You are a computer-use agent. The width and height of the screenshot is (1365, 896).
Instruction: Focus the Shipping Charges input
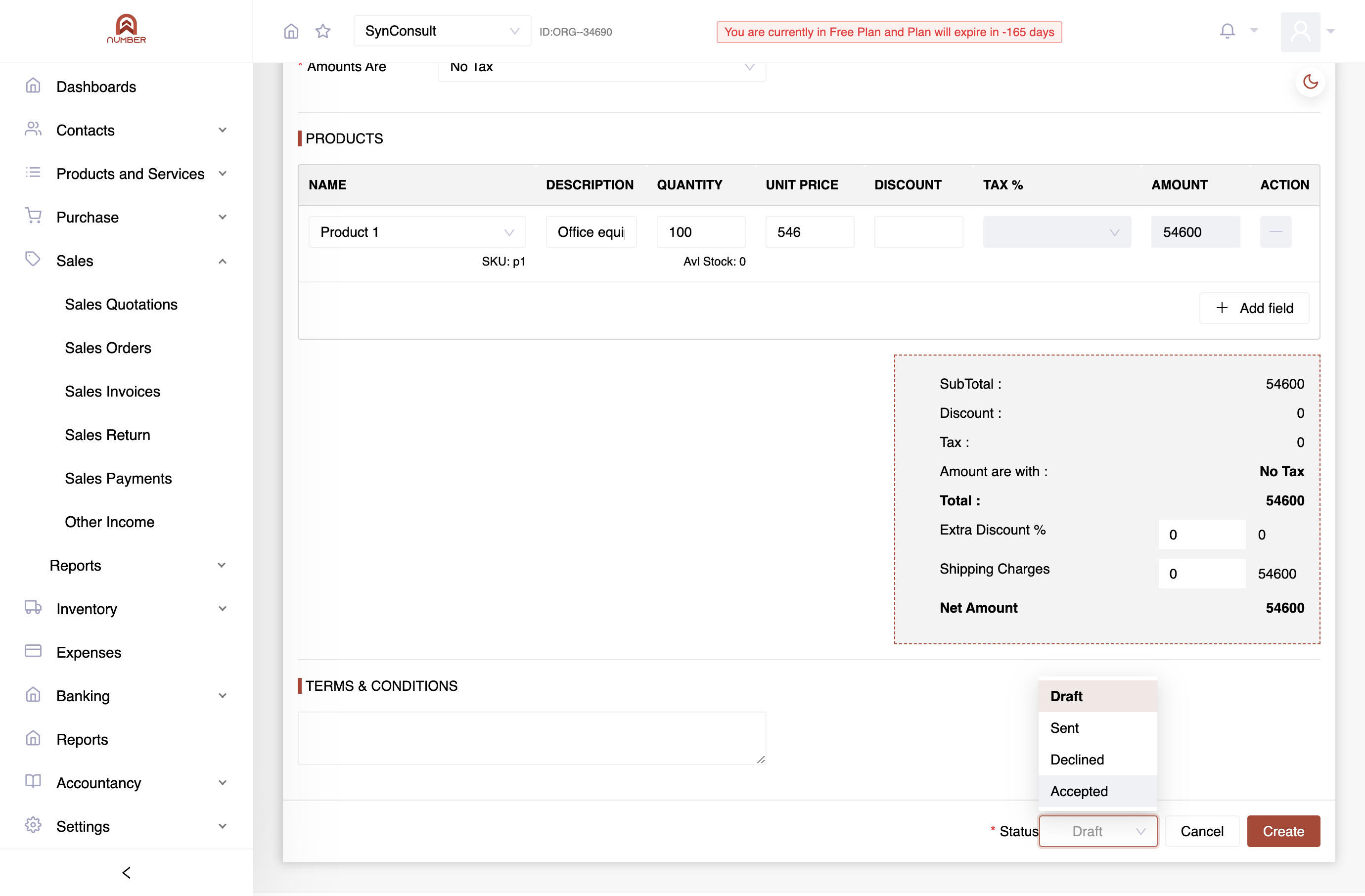click(x=1201, y=573)
